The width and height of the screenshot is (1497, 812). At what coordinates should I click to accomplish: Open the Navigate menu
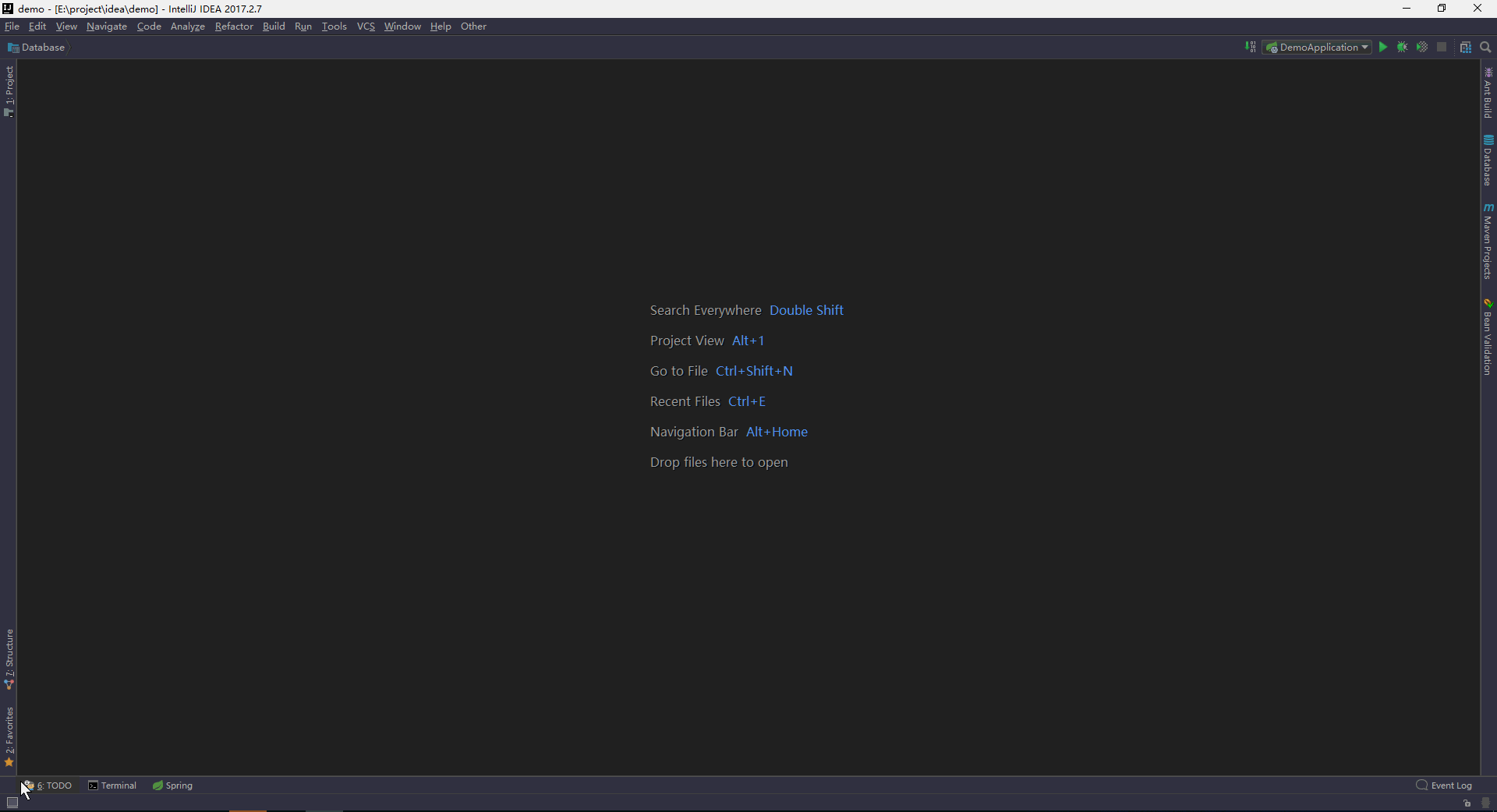point(107,26)
